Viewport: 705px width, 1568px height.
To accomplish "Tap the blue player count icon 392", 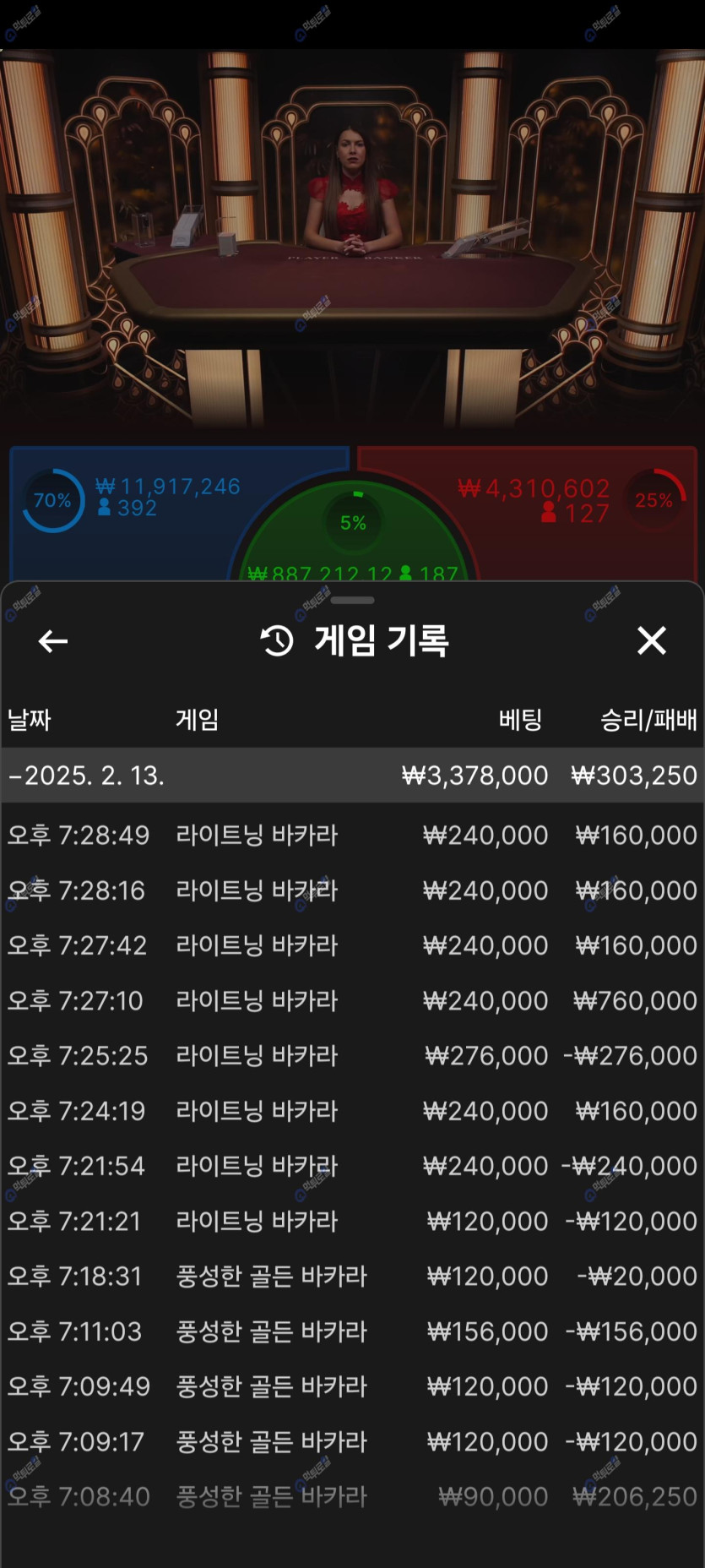I will click(x=105, y=508).
